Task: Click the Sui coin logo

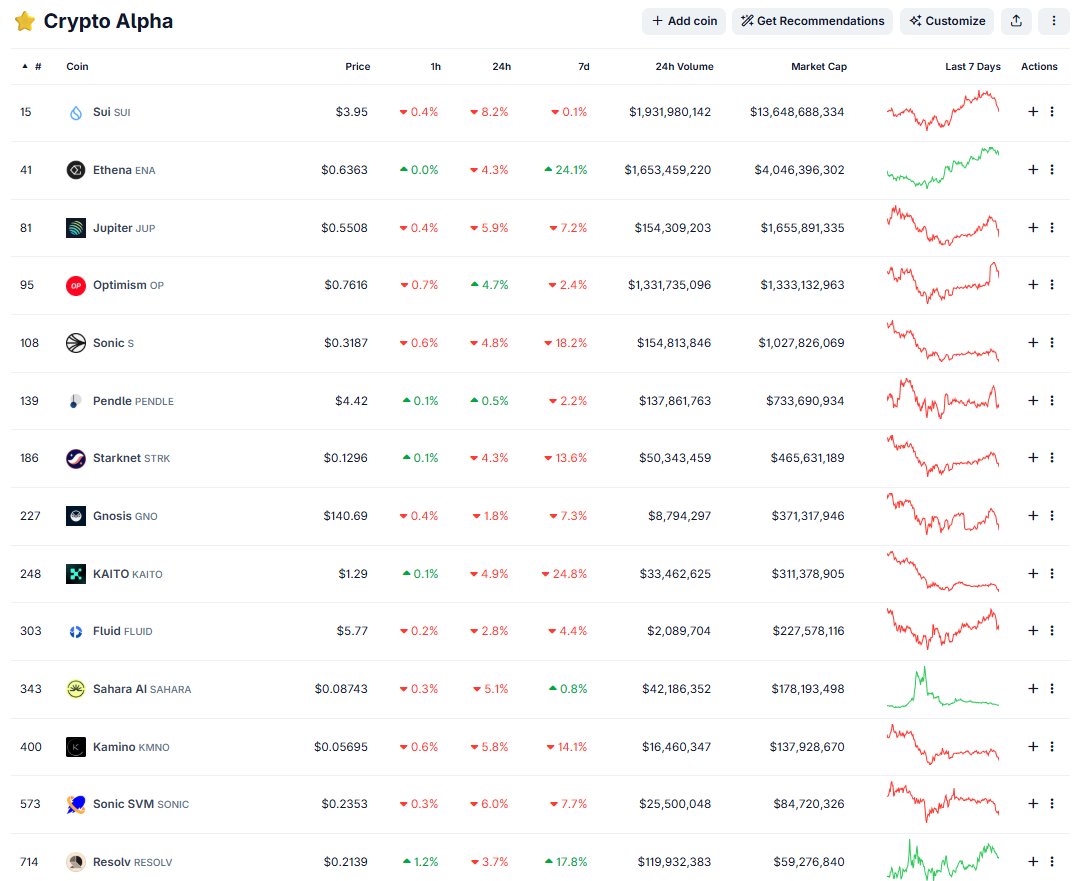Action: [76, 112]
